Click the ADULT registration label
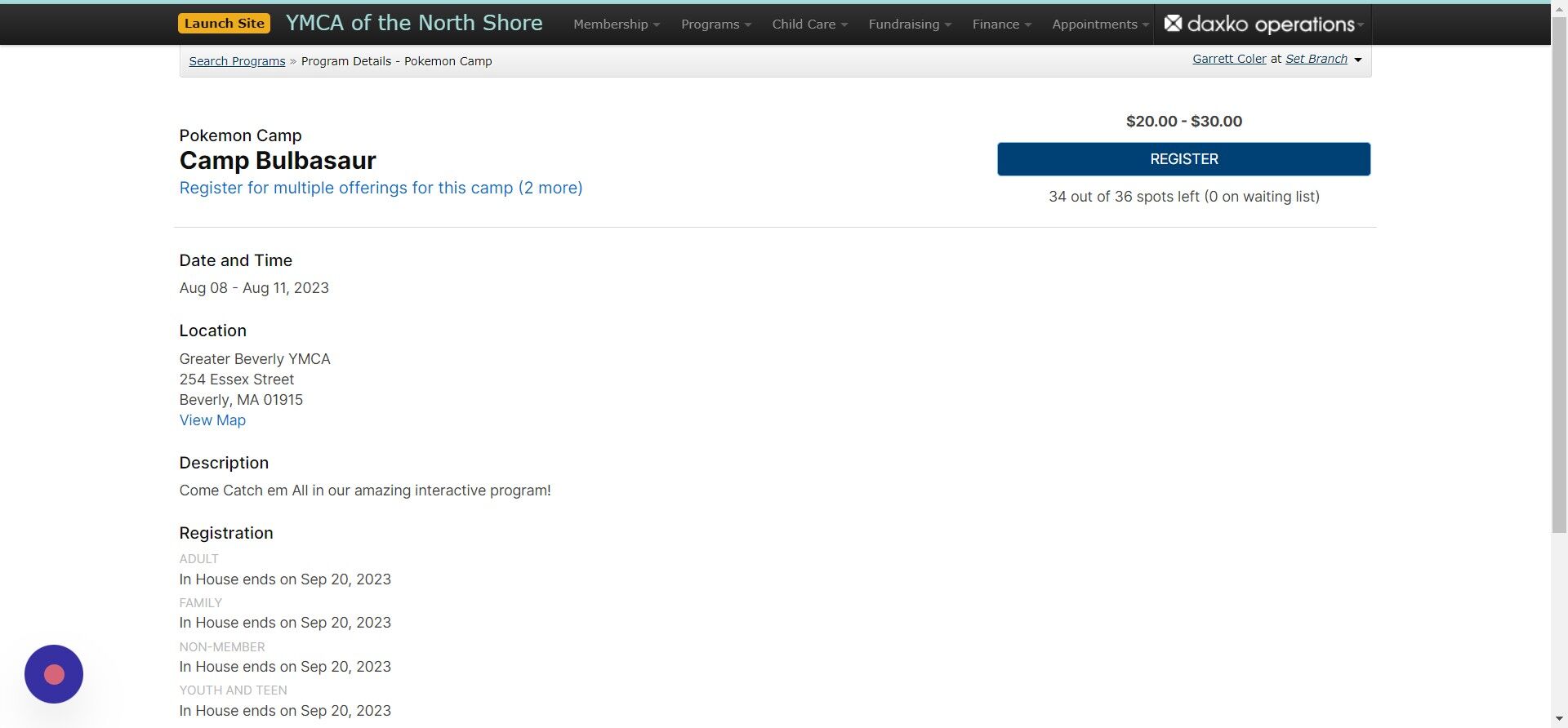Viewport: 1568px width, 728px height. tap(199, 559)
